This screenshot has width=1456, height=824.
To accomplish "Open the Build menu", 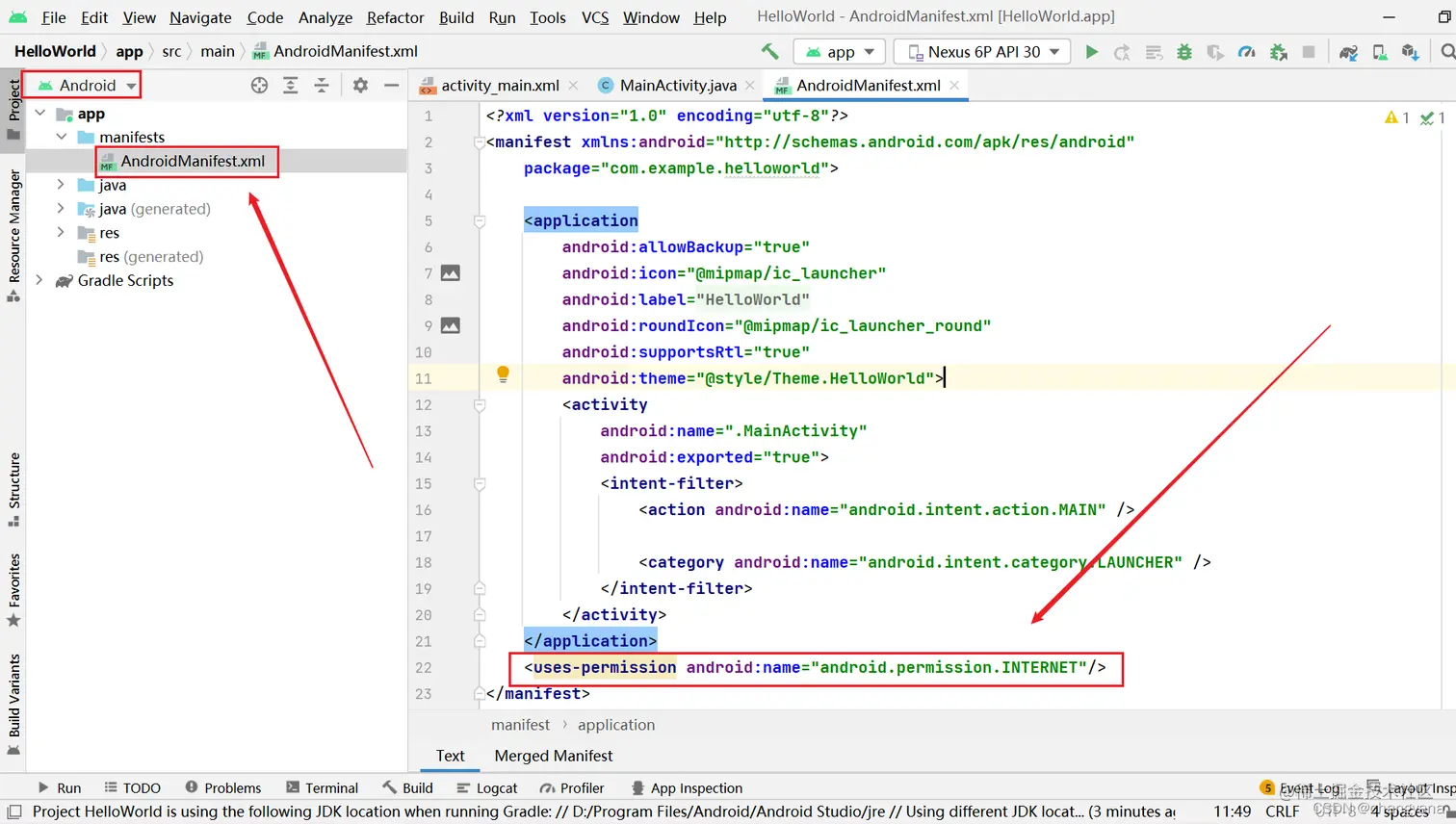I will 456,17.
